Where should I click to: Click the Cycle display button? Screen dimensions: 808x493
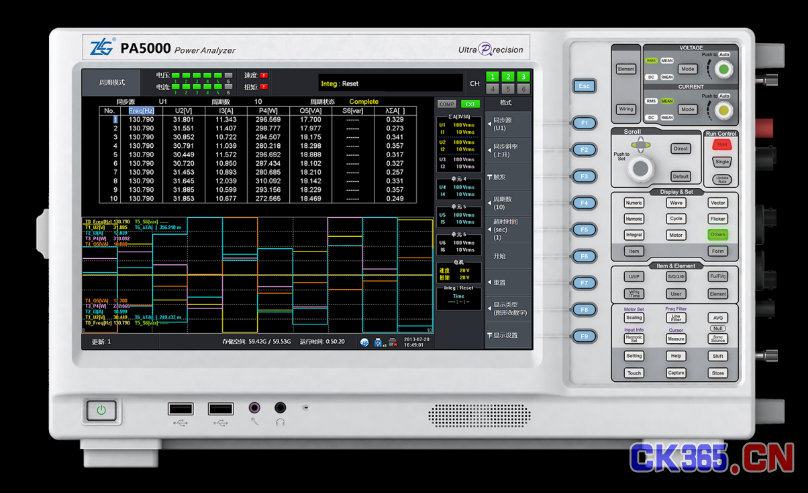click(x=676, y=219)
